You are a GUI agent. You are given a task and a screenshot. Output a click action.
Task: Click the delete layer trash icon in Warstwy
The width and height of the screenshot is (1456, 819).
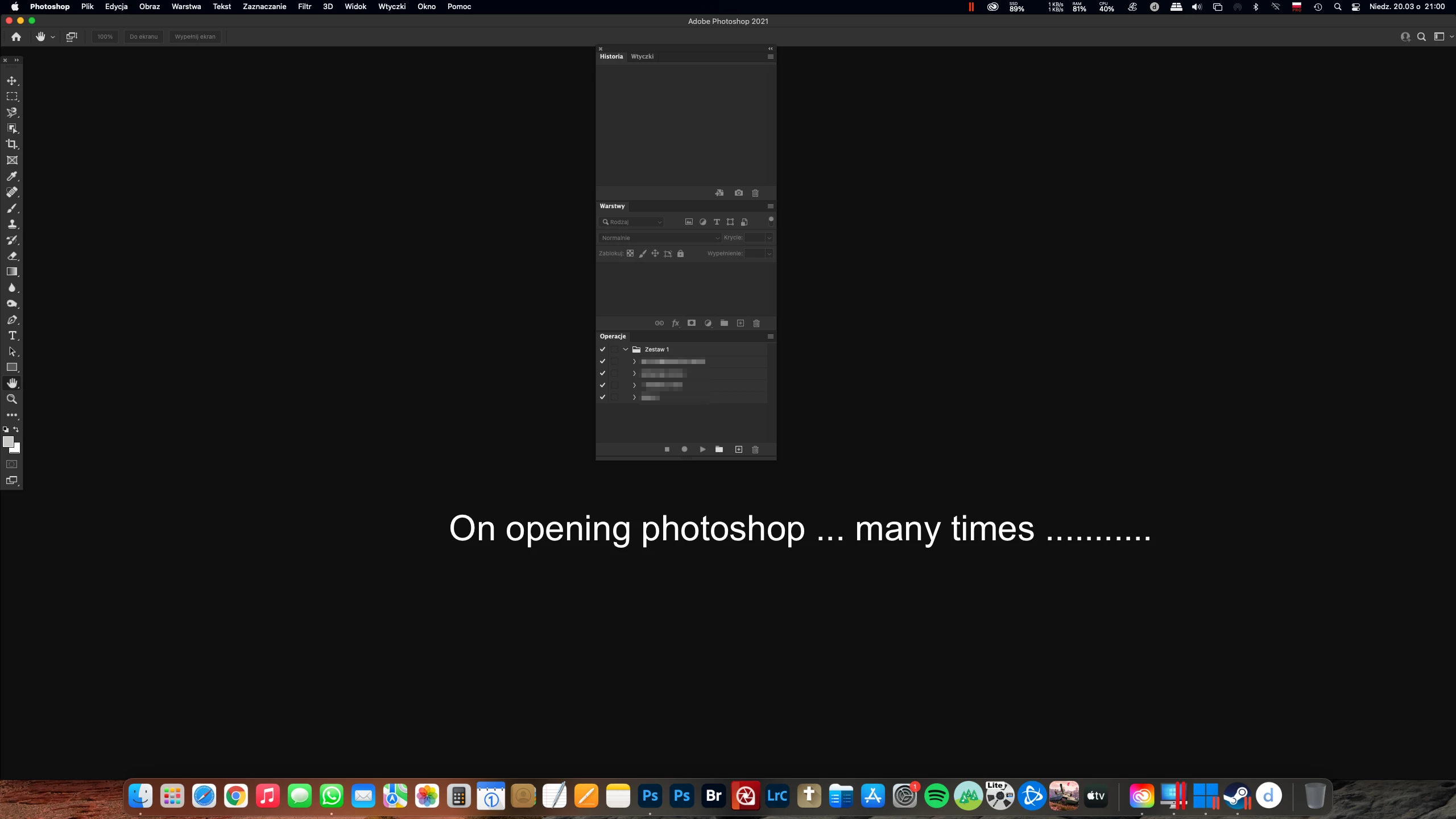[756, 323]
